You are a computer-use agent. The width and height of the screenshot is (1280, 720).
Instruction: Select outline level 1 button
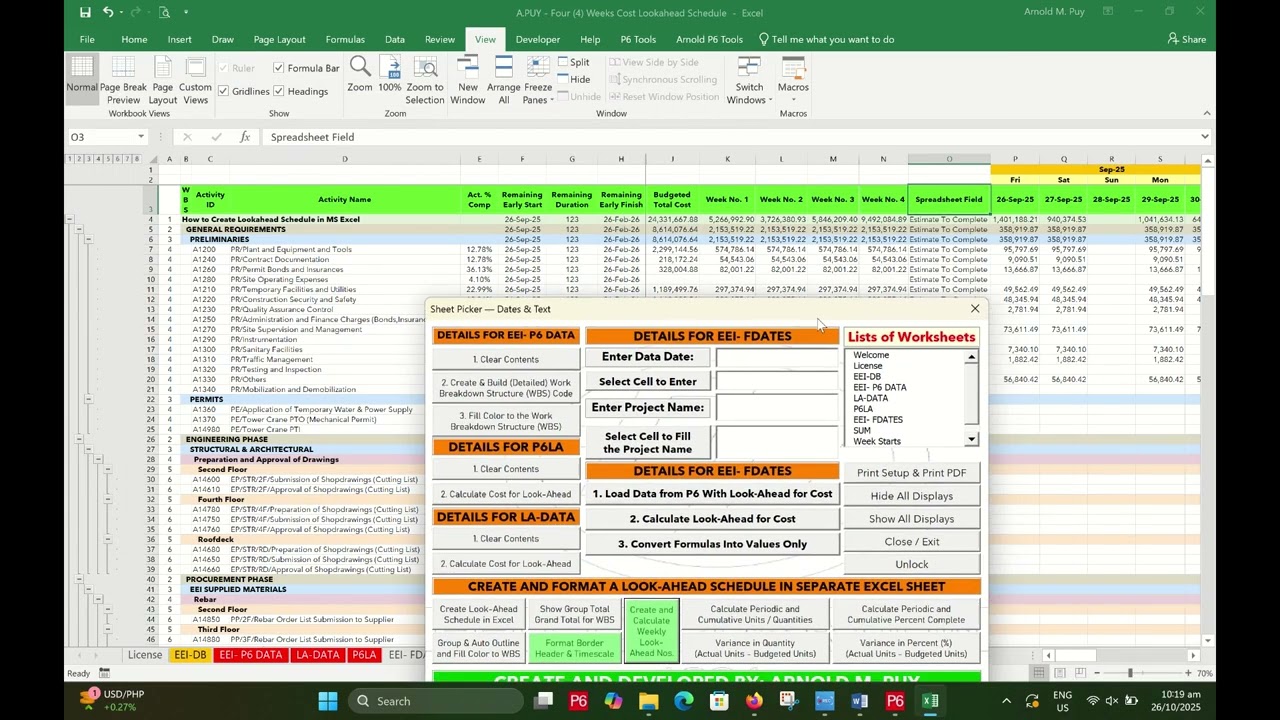(x=70, y=159)
